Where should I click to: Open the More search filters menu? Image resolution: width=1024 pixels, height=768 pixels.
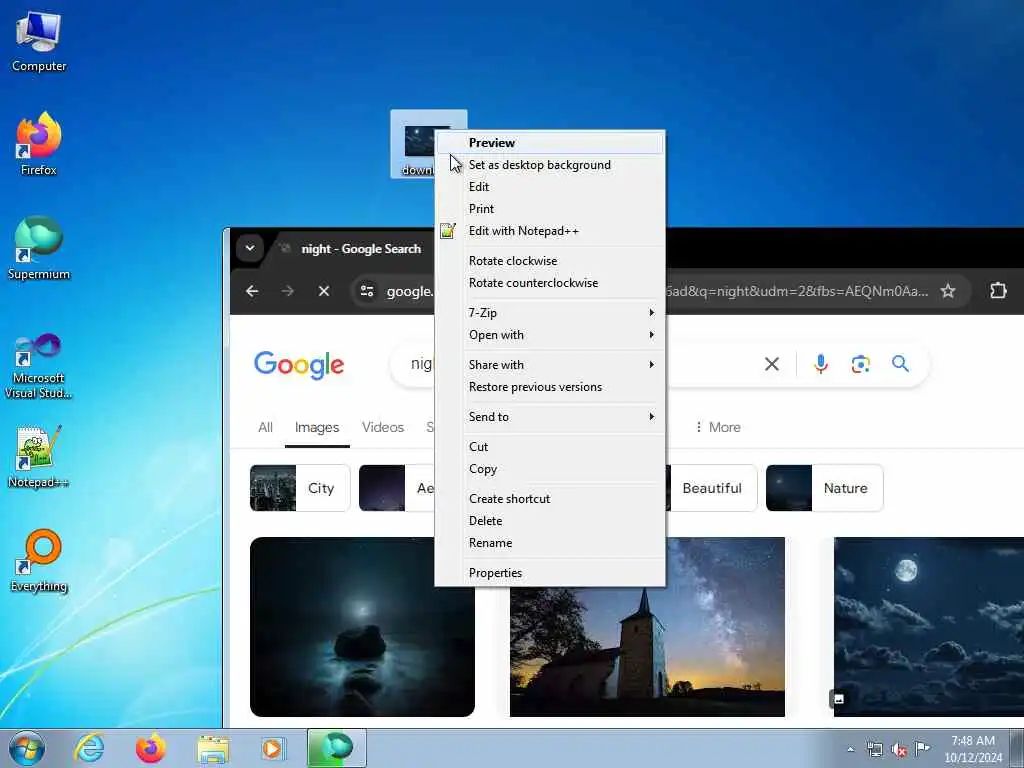tap(717, 427)
